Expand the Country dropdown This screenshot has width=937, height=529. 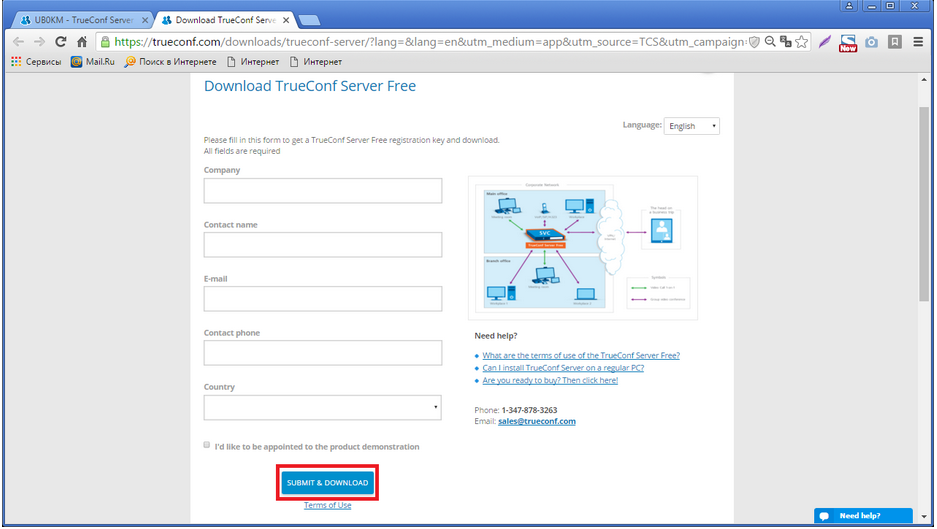[323, 408]
